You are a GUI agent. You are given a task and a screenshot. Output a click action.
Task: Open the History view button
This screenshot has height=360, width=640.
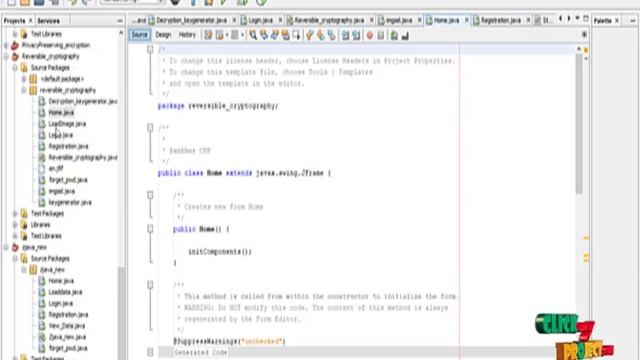187,35
